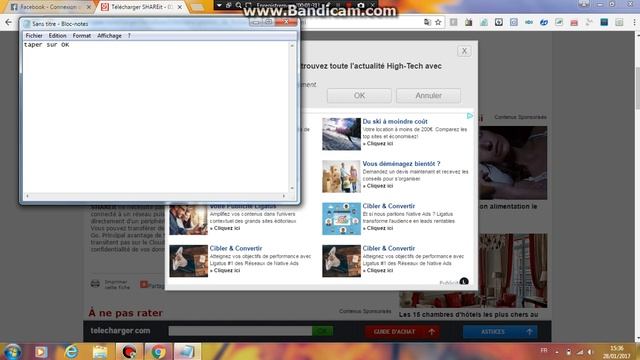This screenshot has width=640, height=360.
Task: Click the ASTUCES blue button
Action: pos(500,332)
